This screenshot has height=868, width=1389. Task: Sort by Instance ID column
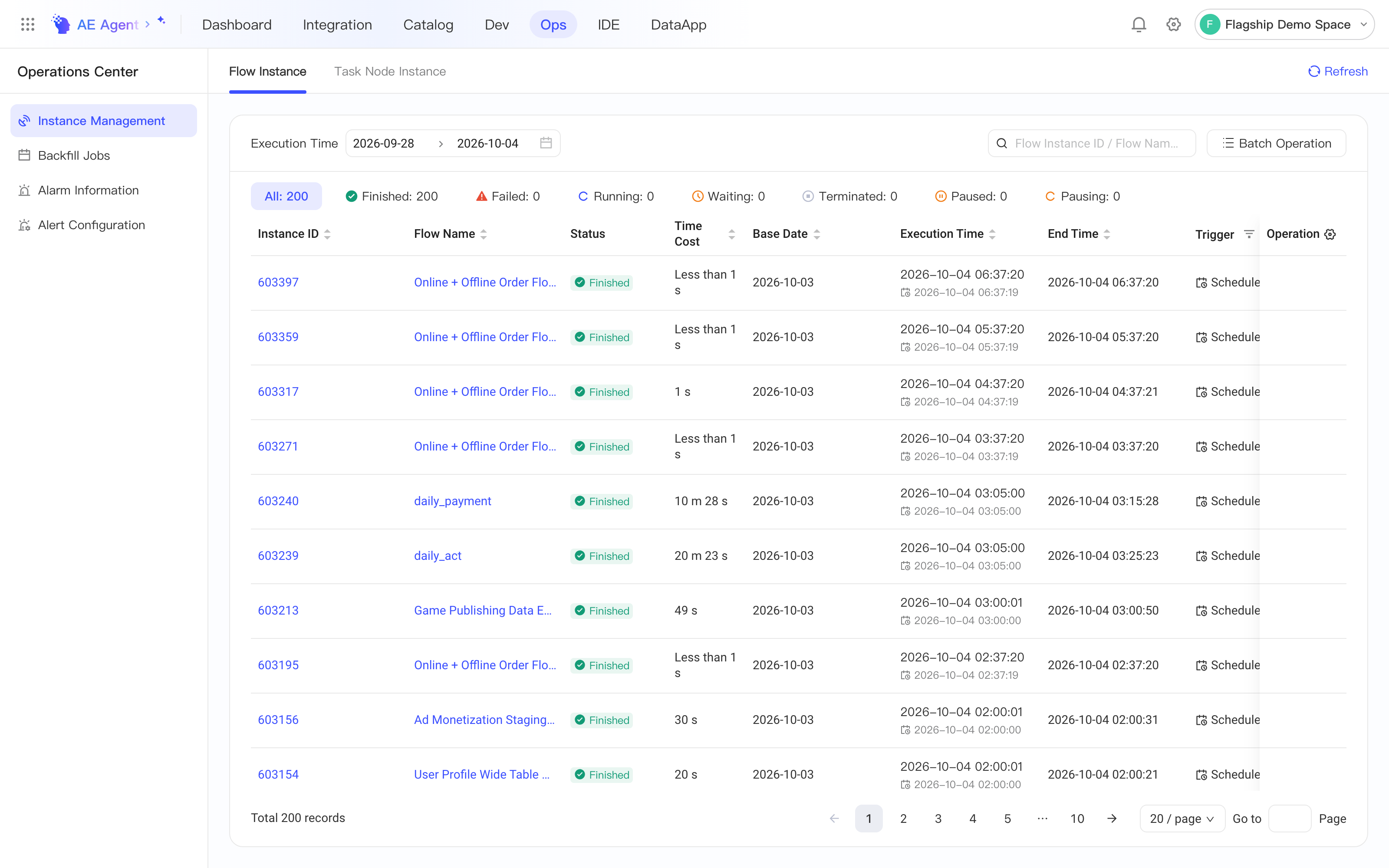tap(327, 234)
